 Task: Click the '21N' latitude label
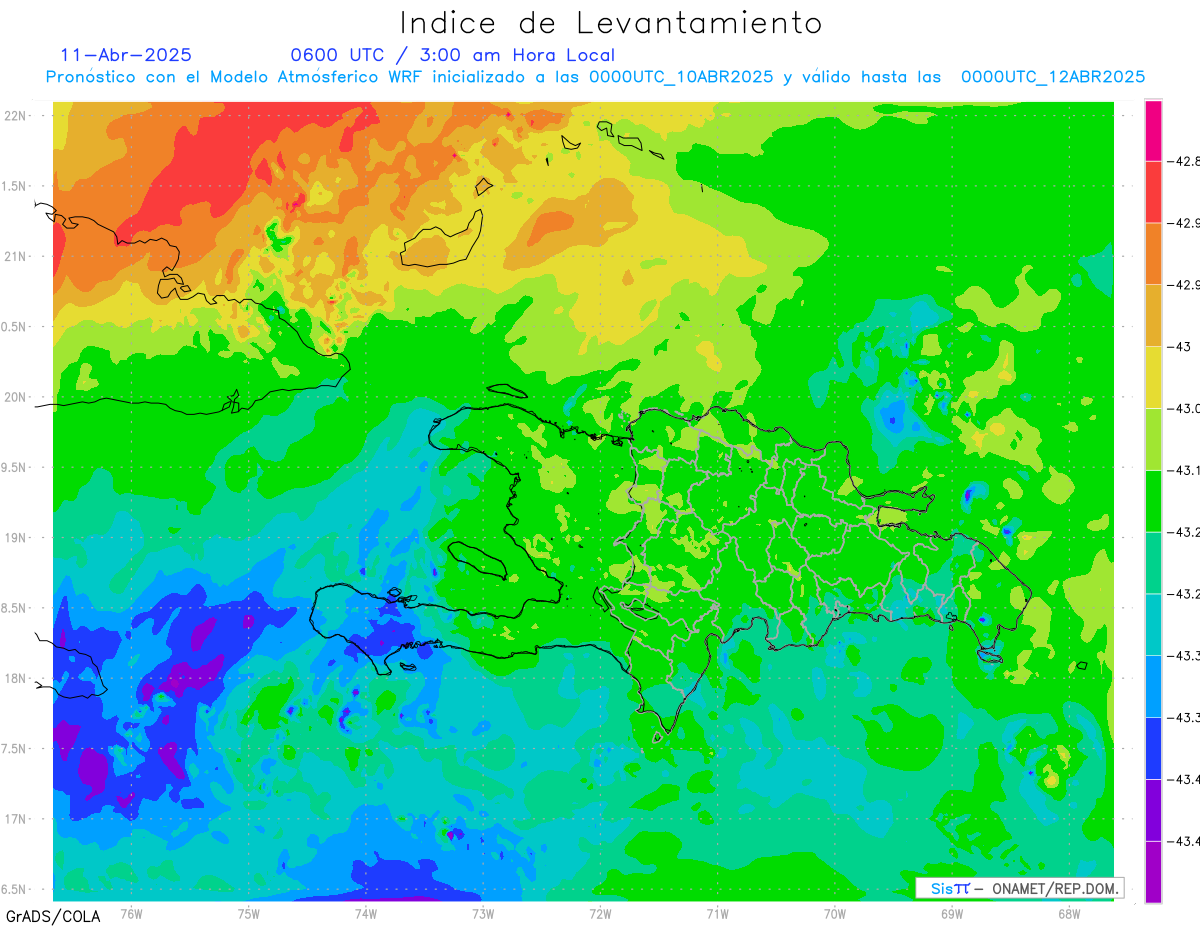(16, 257)
